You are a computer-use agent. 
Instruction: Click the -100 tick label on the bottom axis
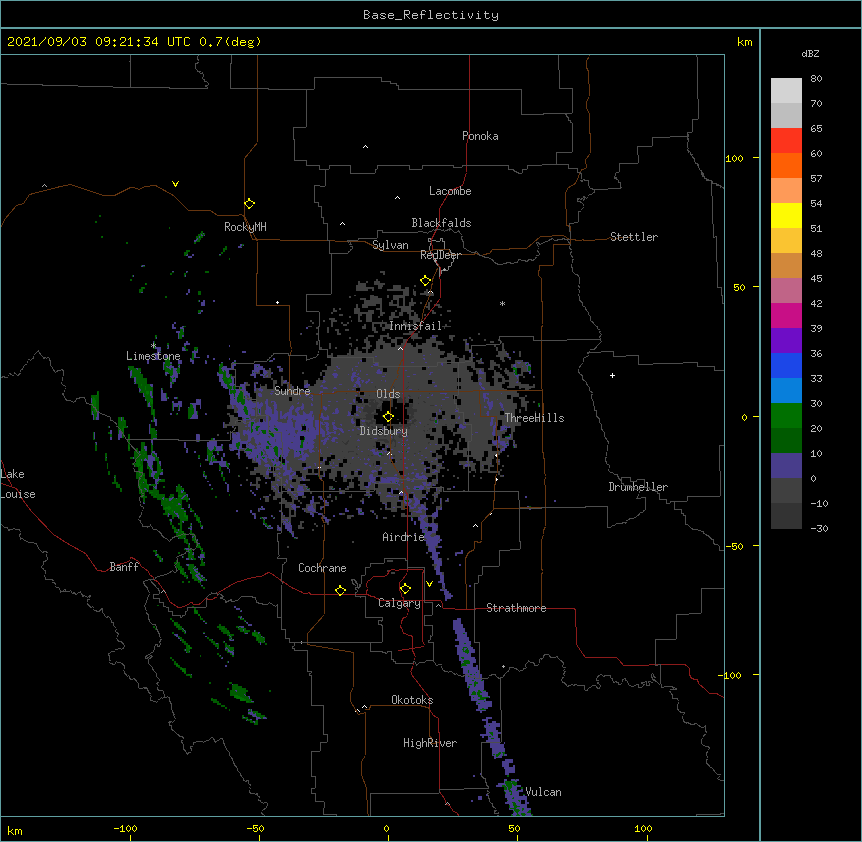pos(125,828)
